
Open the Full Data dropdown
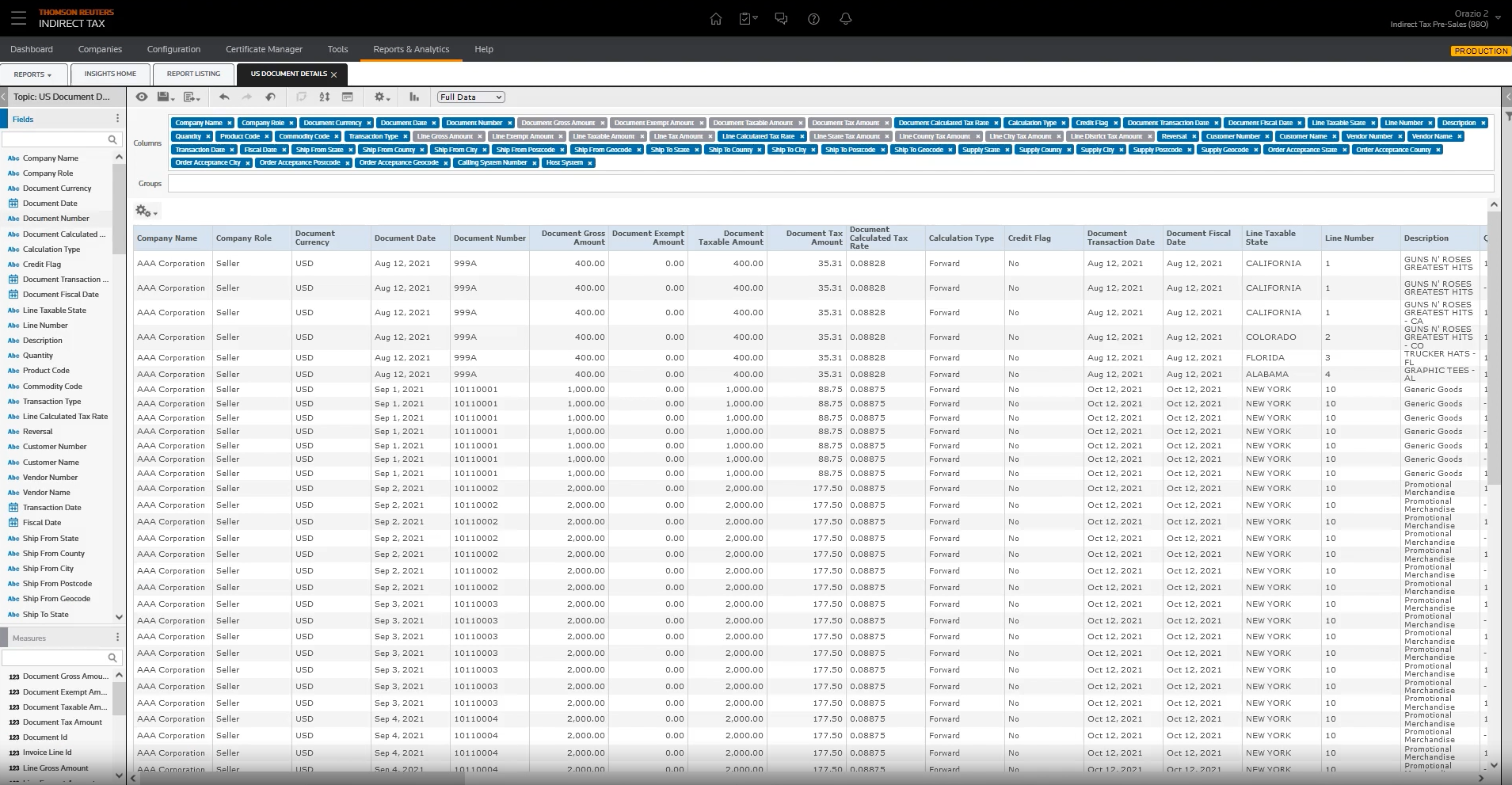(x=470, y=97)
